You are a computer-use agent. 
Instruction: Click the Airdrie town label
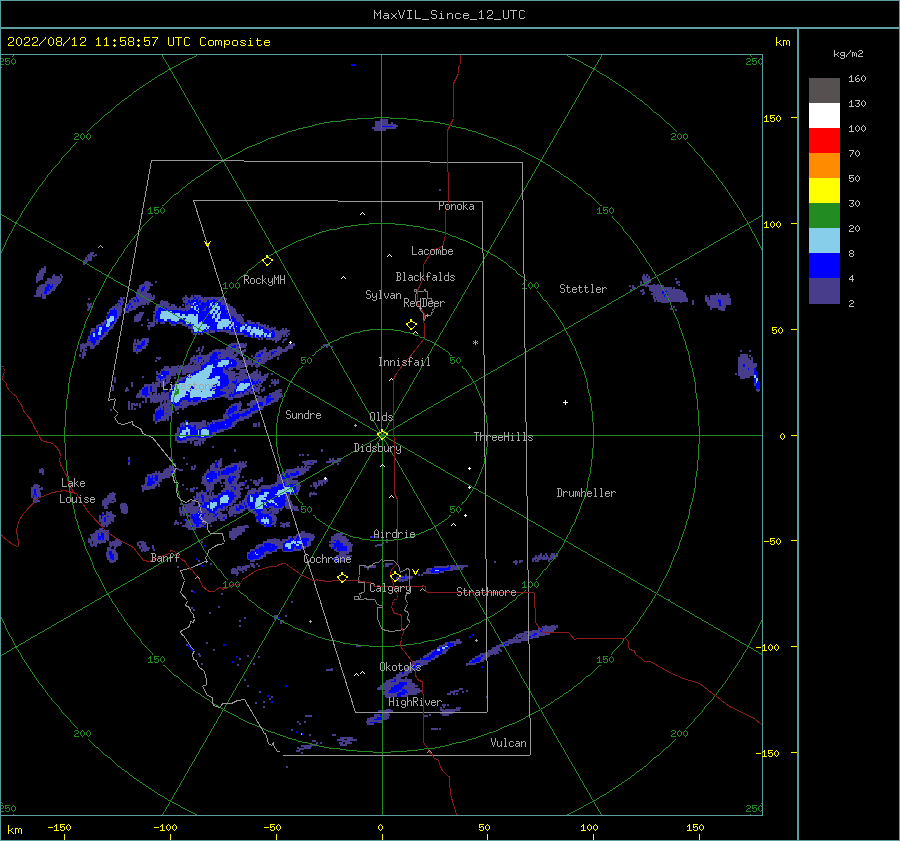pos(394,534)
